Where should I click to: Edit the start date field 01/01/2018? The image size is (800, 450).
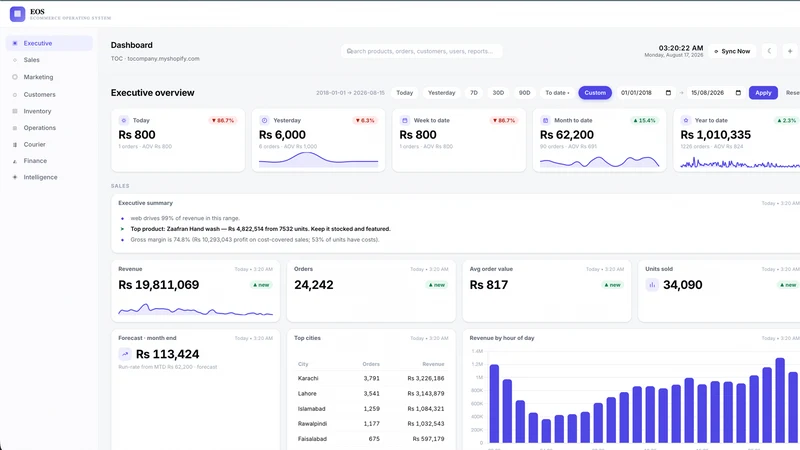click(x=646, y=93)
